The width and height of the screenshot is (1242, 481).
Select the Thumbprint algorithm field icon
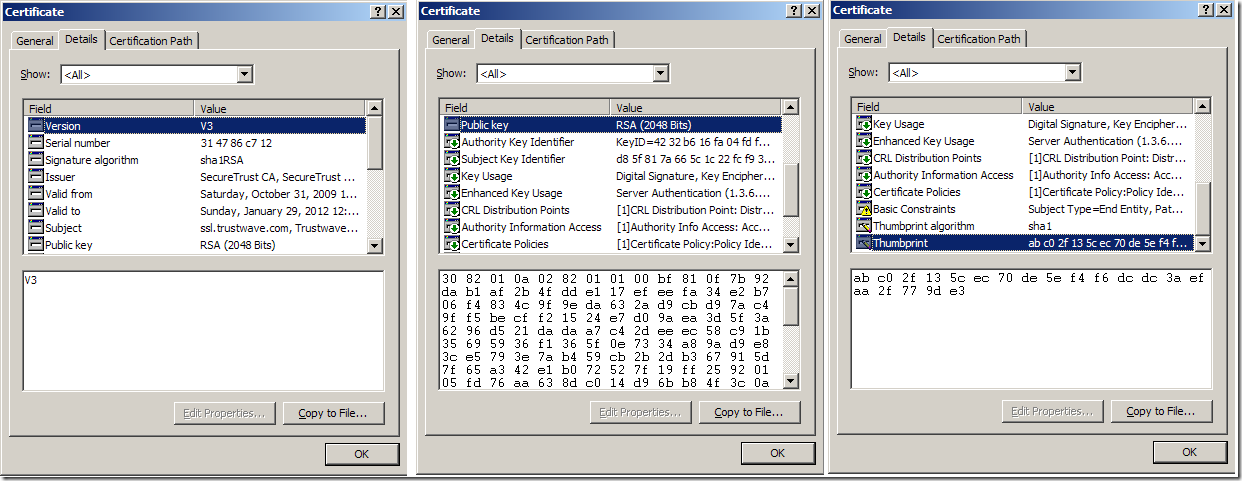tap(864, 226)
